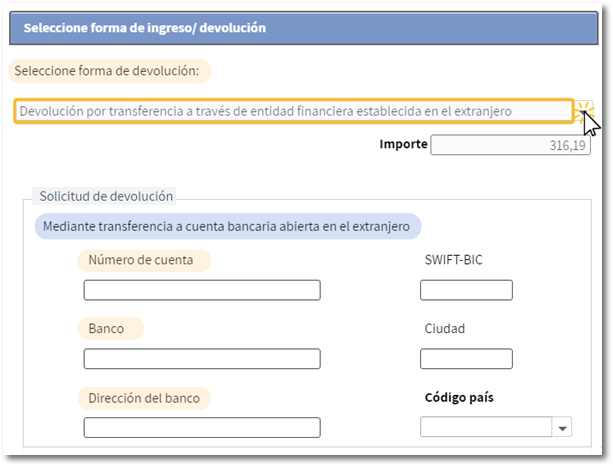Viewport: 613px width, 466px height.
Task: Click the 'Seleccione forma de devolución:' label
Action: point(111,72)
